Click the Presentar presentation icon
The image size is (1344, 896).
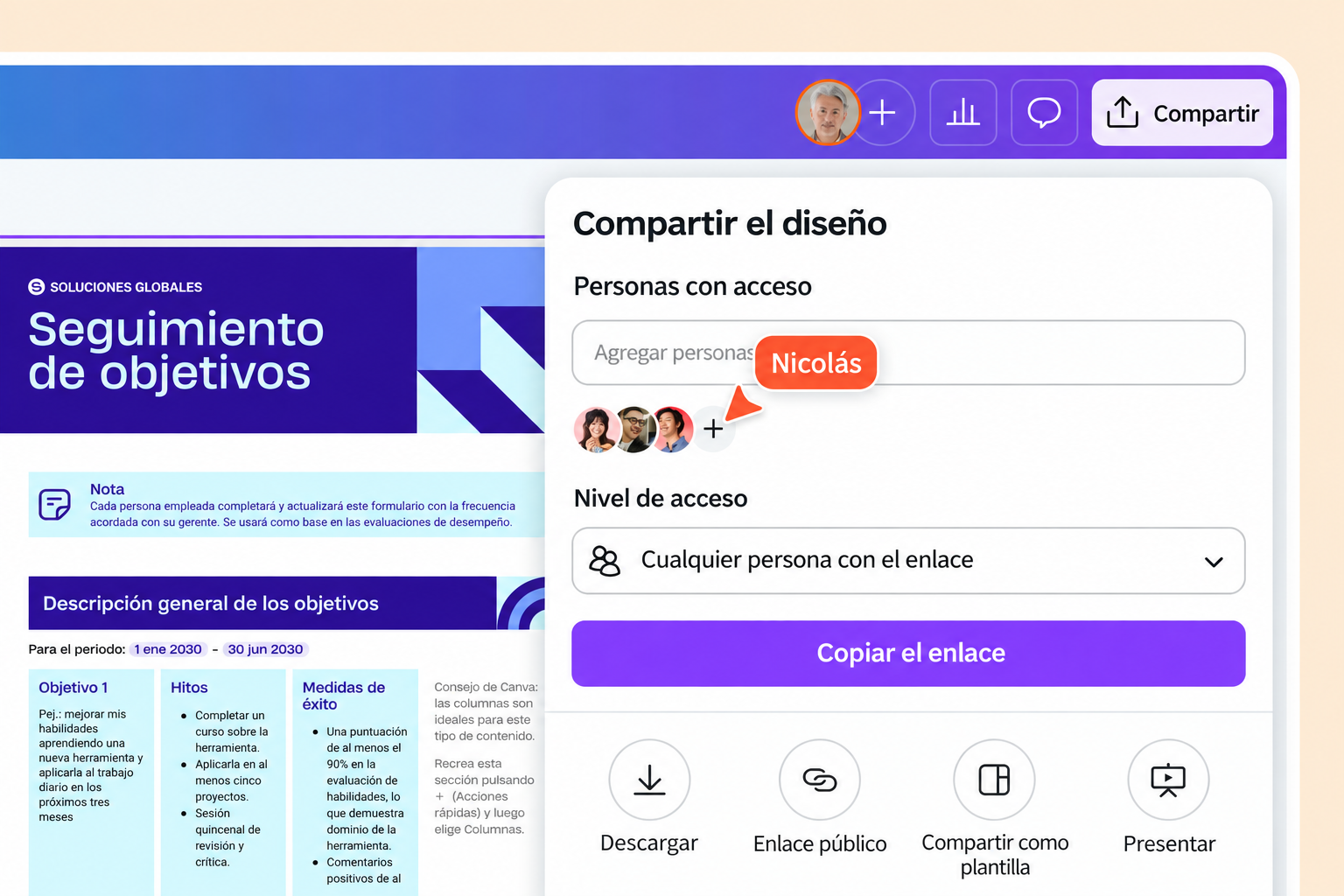pyautogui.click(x=1168, y=780)
